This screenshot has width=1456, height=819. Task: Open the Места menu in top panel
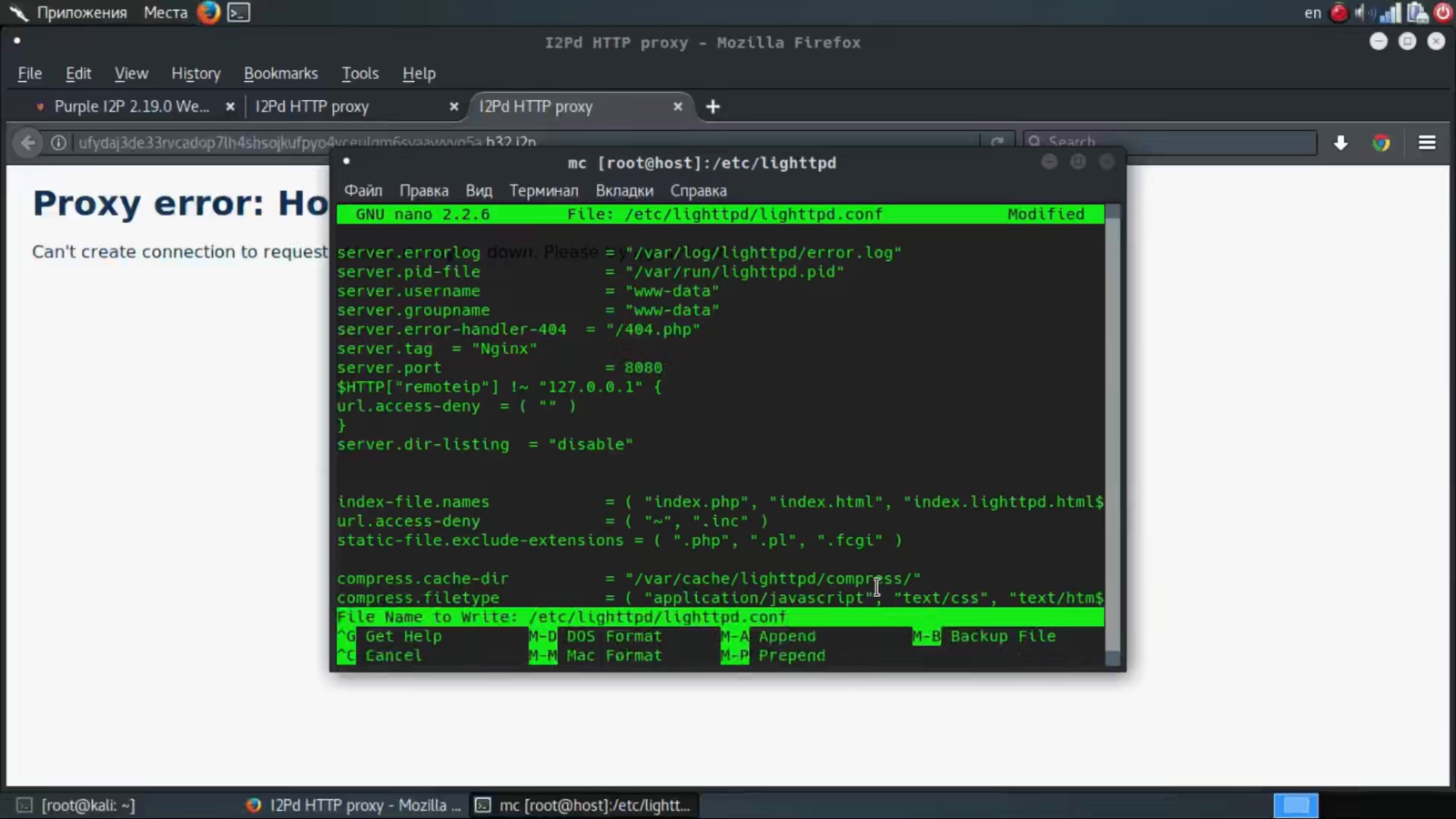(x=165, y=13)
